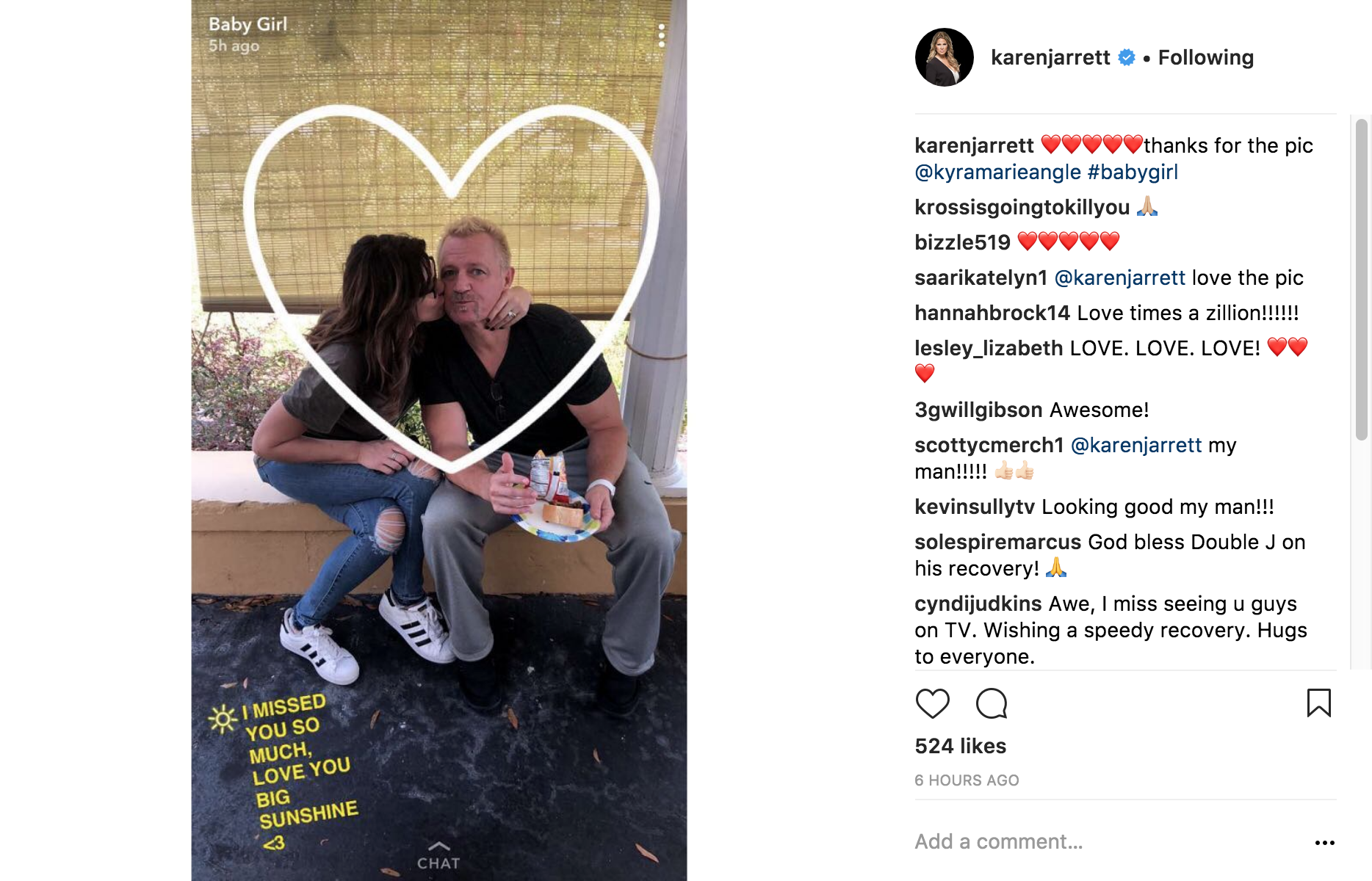Image resolution: width=1372 pixels, height=881 pixels.
Task: Like the post with the heart icon
Action: tap(932, 703)
